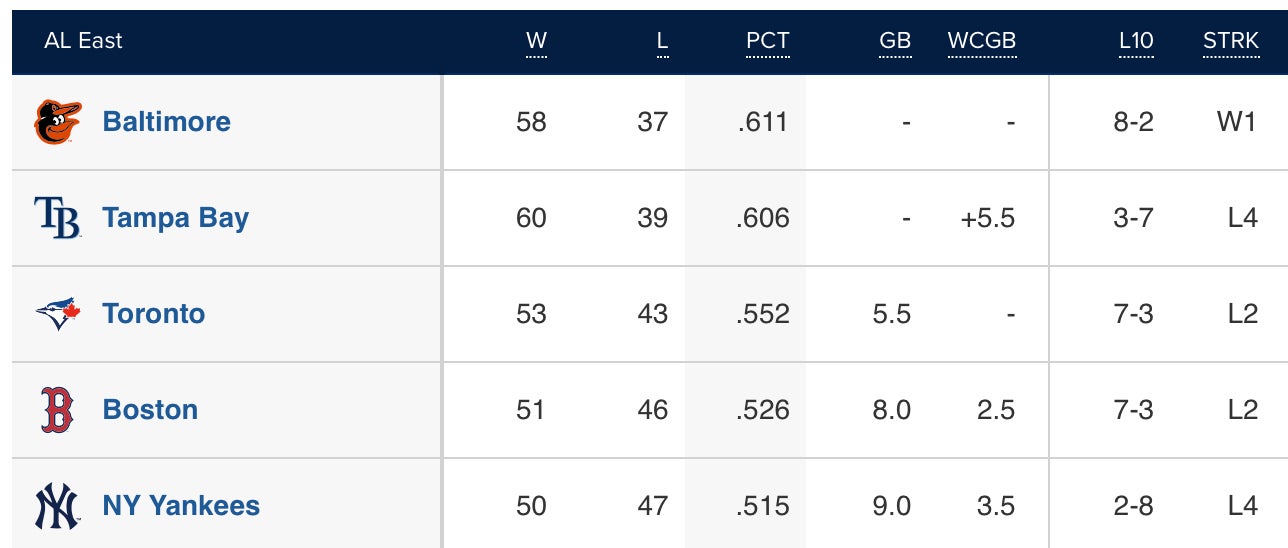Screen dimensions: 1288x548
Task: Click the NY Yankees logo
Action: pos(57,506)
